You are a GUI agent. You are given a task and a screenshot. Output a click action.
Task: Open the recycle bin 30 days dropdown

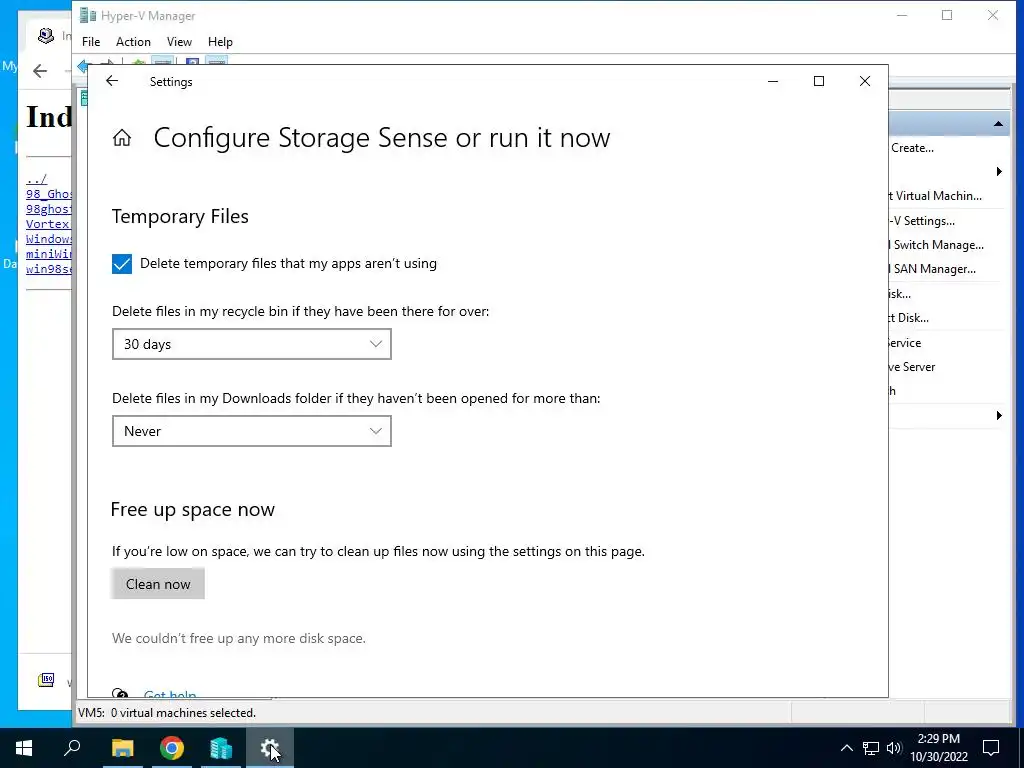[x=251, y=344]
